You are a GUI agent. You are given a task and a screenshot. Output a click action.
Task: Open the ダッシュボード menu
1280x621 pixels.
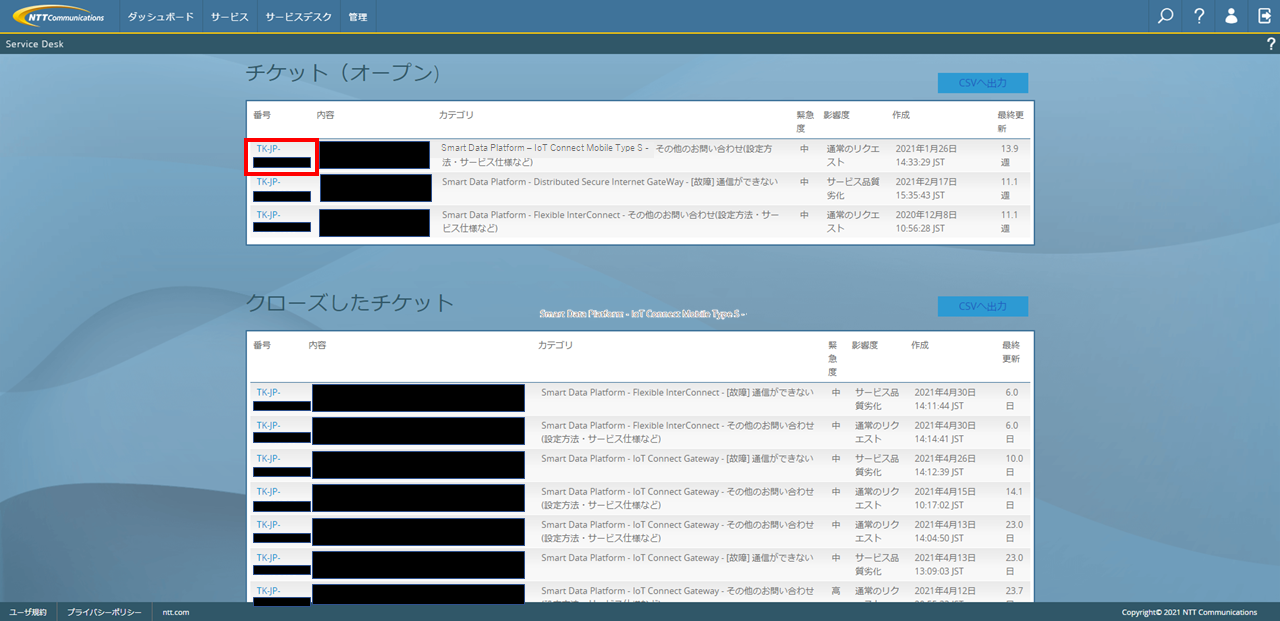160,17
